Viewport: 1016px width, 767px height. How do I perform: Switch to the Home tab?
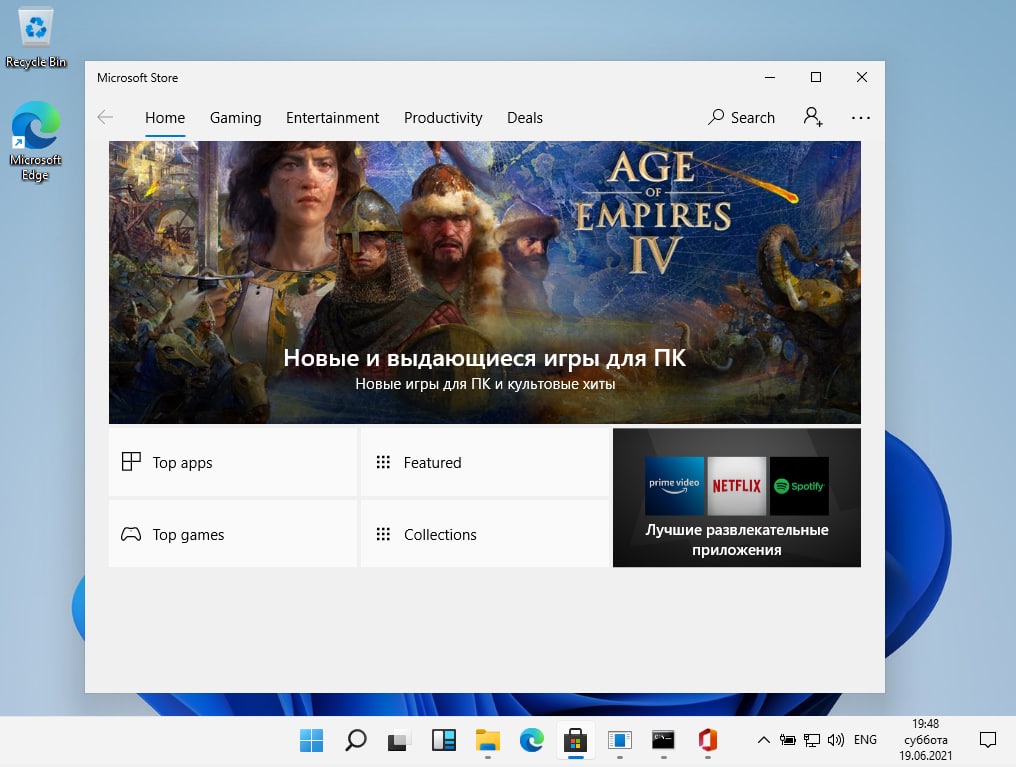tap(165, 118)
